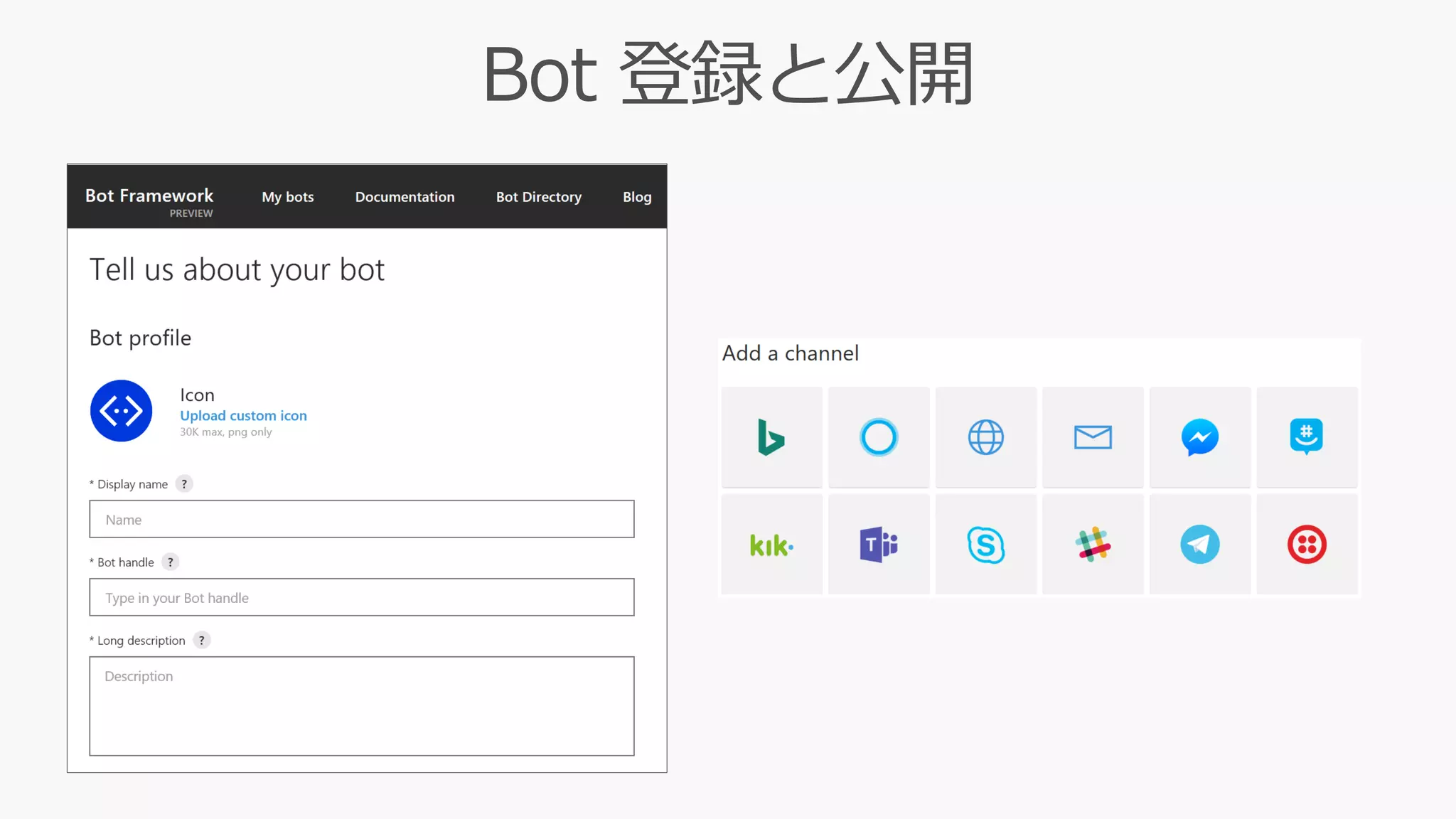The height and width of the screenshot is (819, 1456).
Task: Choose the Twilio SMS channel
Action: coord(1307,545)
